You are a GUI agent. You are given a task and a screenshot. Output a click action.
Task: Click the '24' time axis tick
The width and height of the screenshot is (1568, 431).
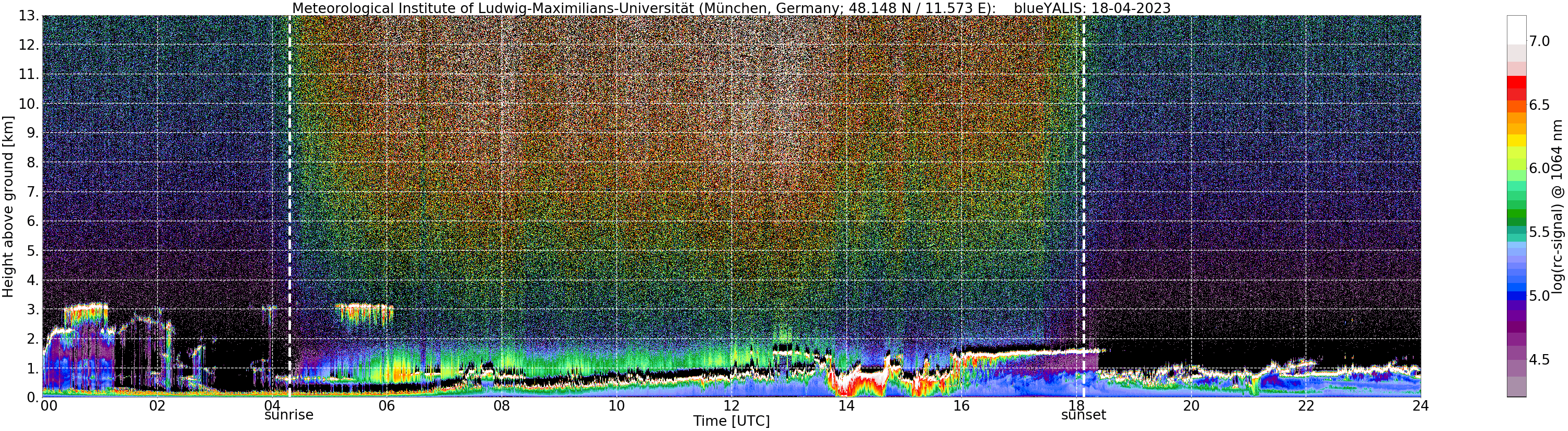[1420, 405]
